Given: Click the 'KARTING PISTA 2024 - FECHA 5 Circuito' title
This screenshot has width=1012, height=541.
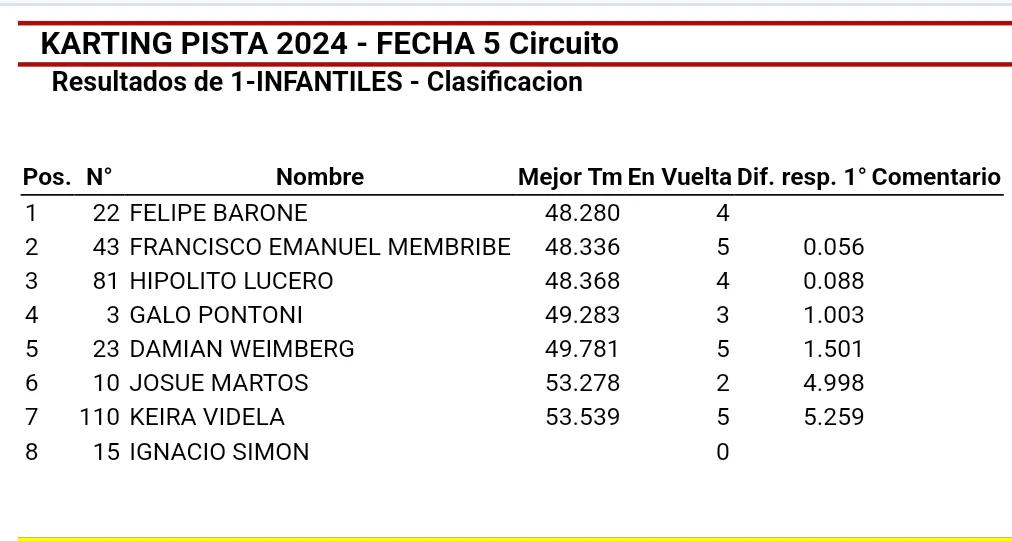Looking at the screenshot, I should [x=329, y=44].
